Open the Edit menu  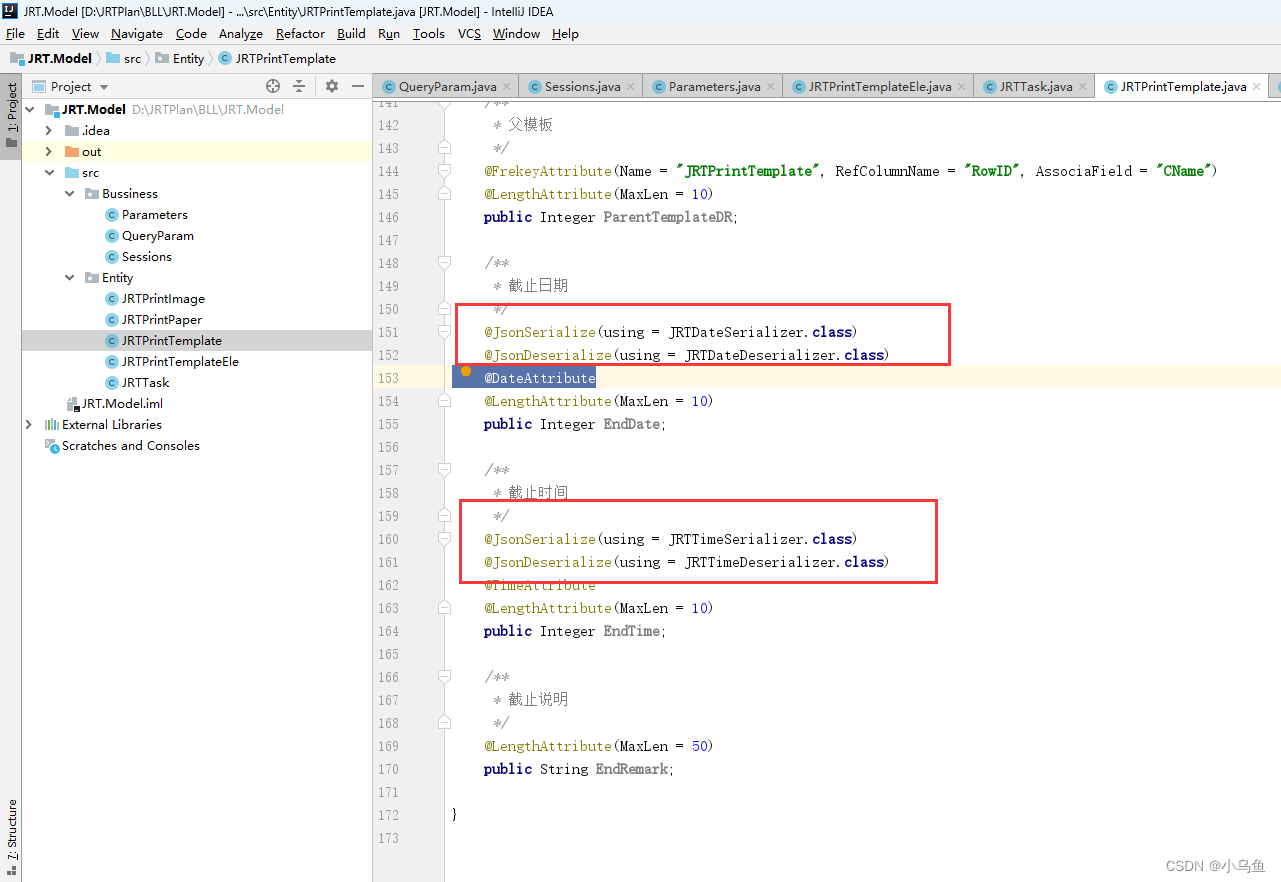[x=48, y=33]
